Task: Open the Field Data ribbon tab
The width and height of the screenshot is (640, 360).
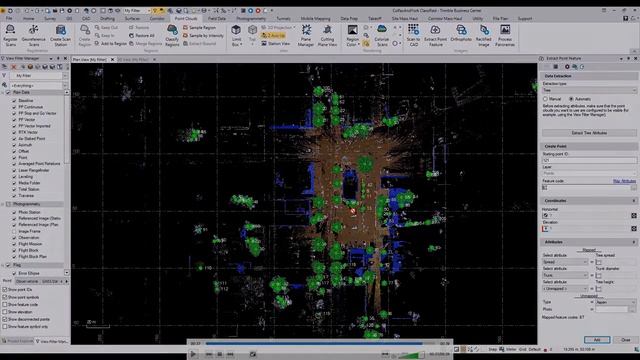Action: click(x=217, y=18)
